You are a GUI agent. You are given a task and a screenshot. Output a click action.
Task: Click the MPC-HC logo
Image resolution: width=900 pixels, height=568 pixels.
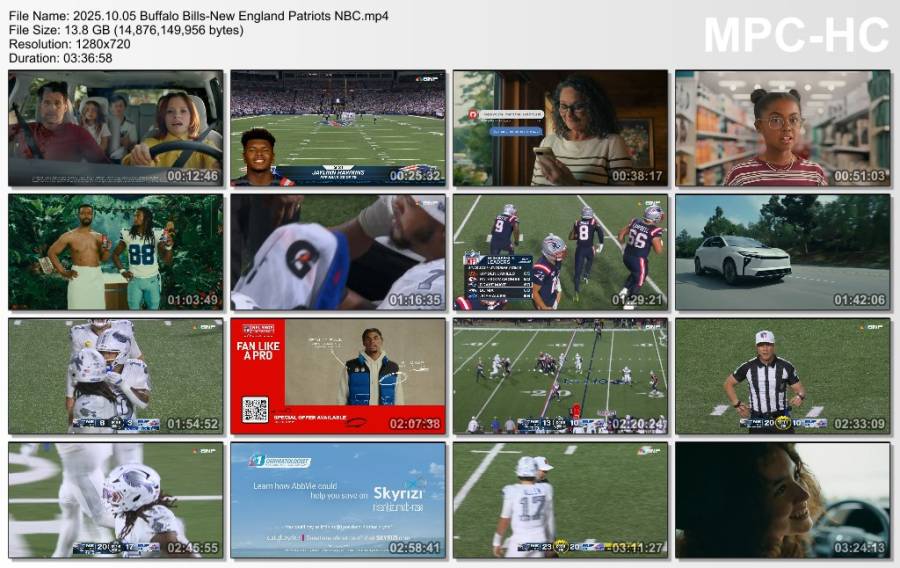(795, 35)
